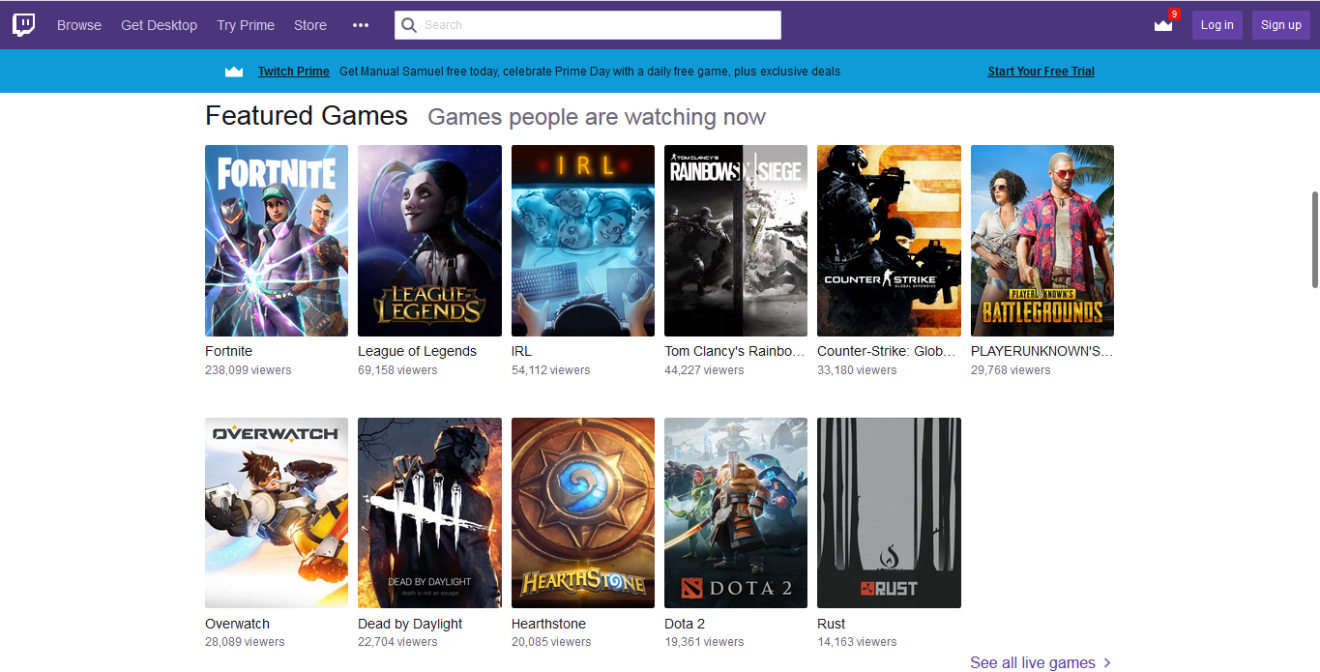Open the League of Legends cover art
This screenshot has height=672, width=1320.
430,240
